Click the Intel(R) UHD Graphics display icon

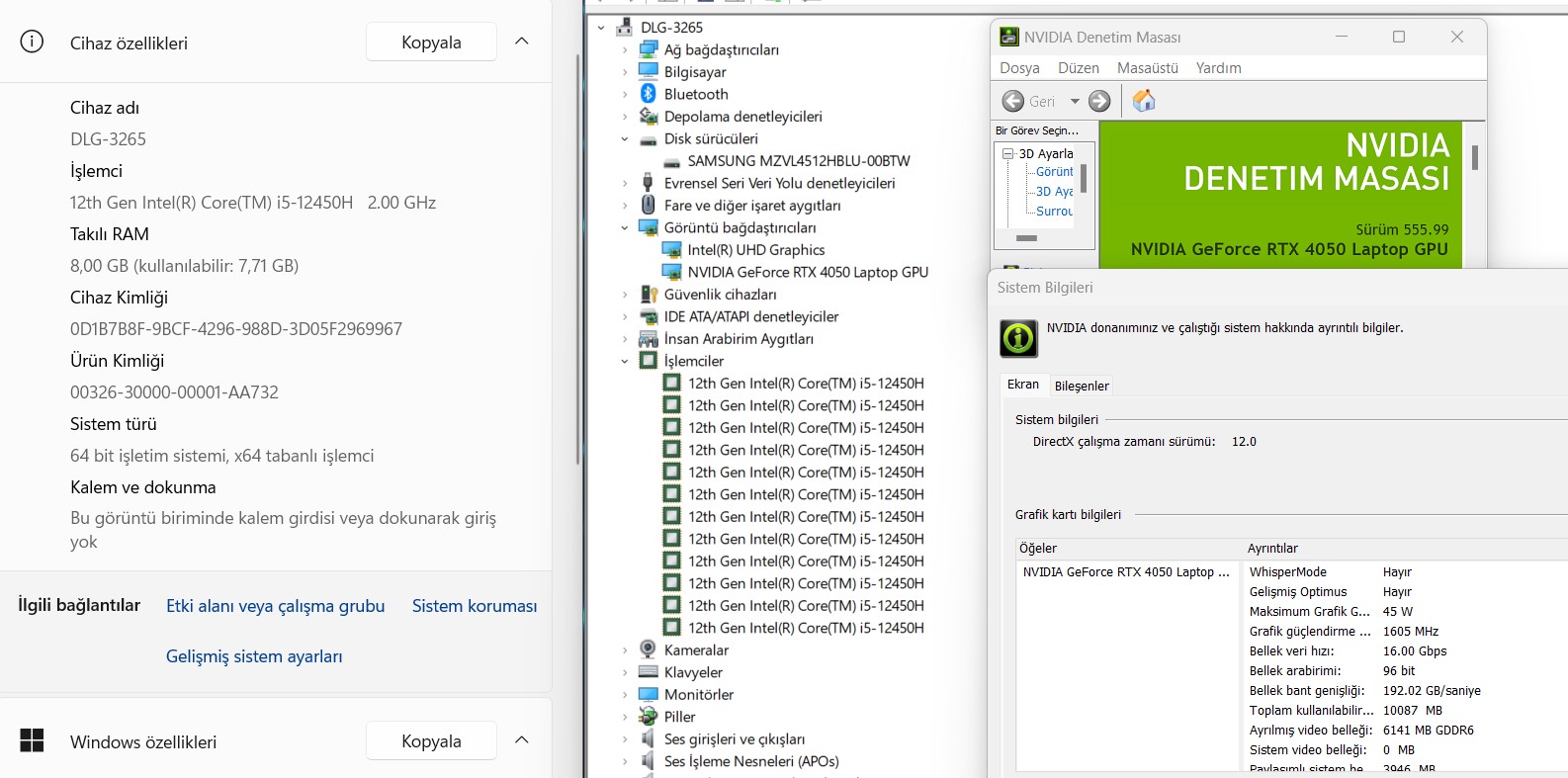[x=672, y=250]
